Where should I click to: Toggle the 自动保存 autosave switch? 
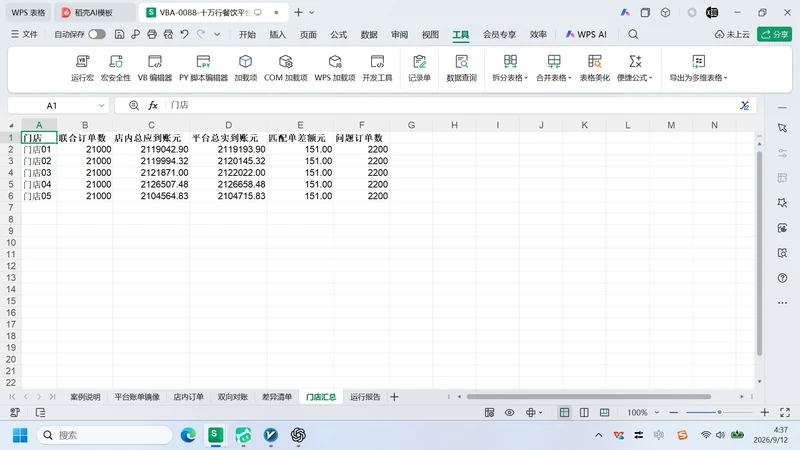[97, 34]
